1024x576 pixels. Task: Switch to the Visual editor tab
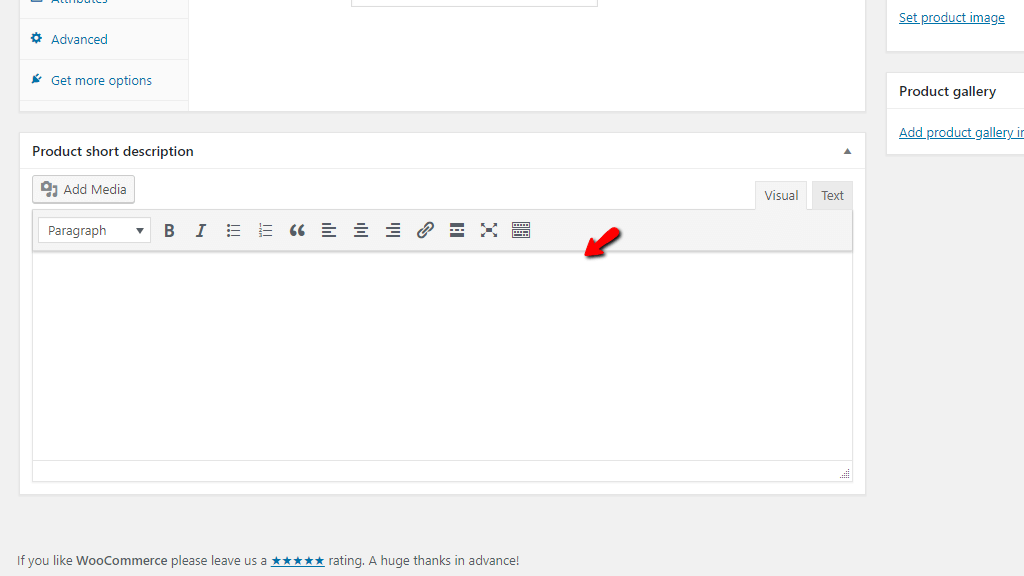[781, 195]
